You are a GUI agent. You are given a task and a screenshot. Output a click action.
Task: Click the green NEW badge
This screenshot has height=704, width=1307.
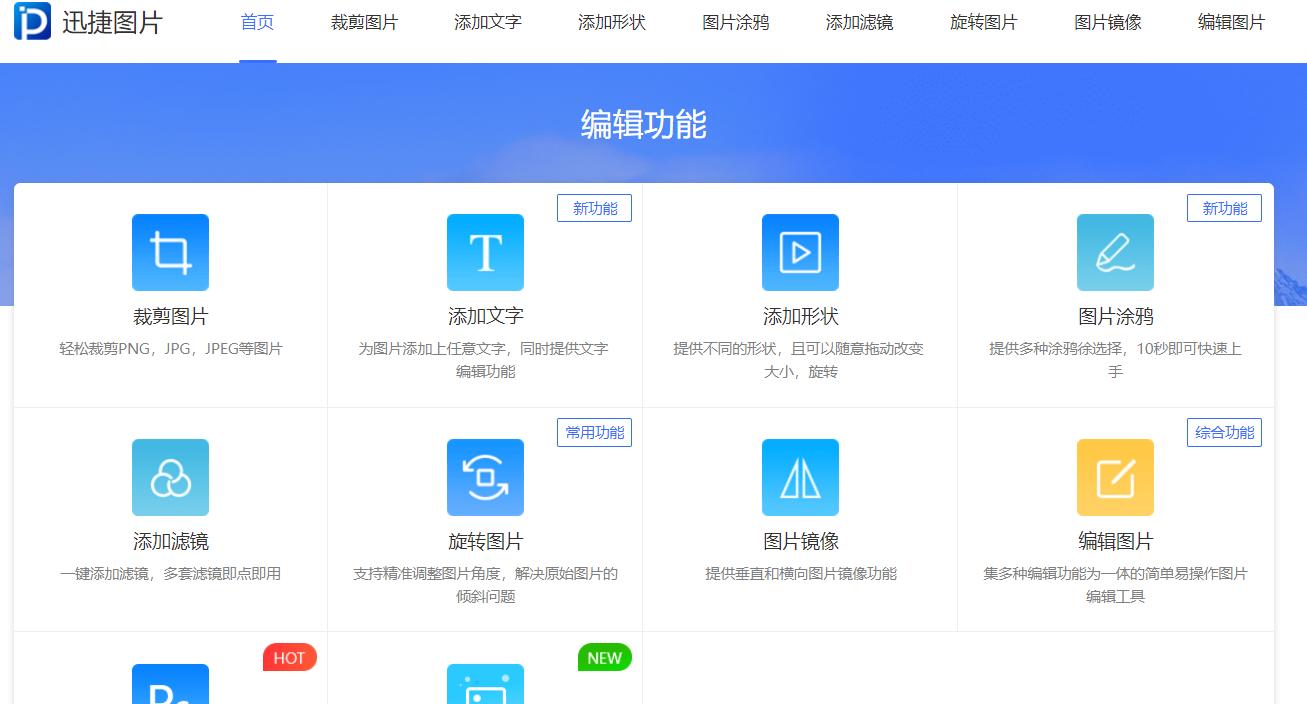click(604, 657)
